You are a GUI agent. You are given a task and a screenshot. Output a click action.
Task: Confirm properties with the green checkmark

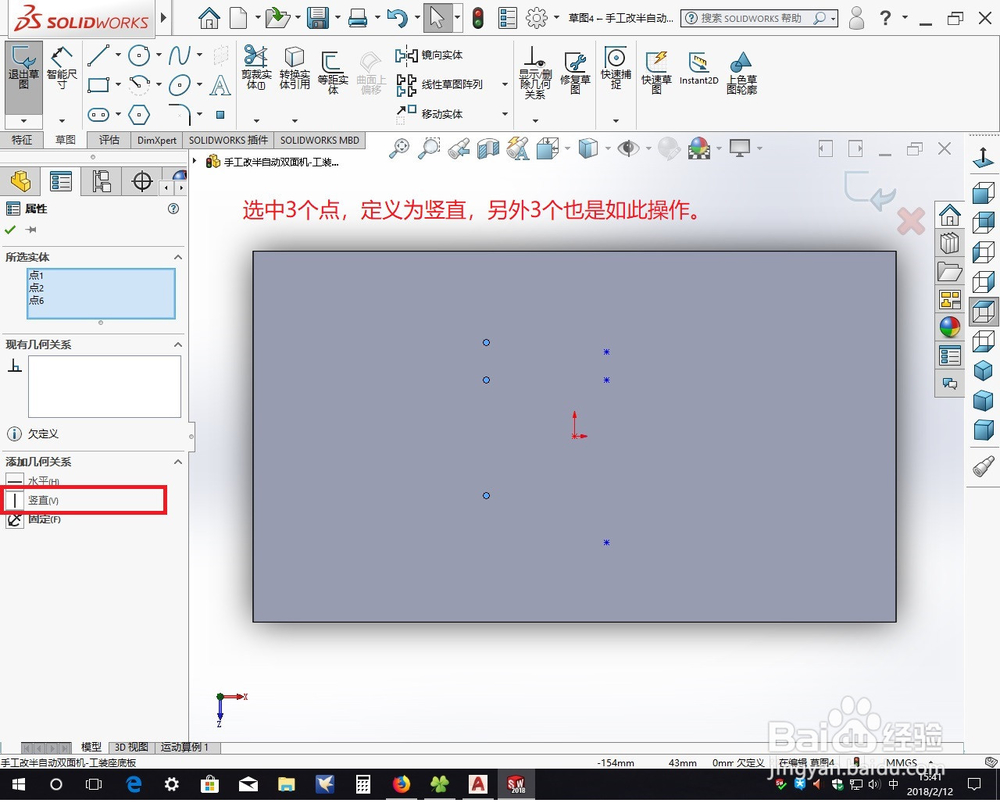[x=10, y=230]
